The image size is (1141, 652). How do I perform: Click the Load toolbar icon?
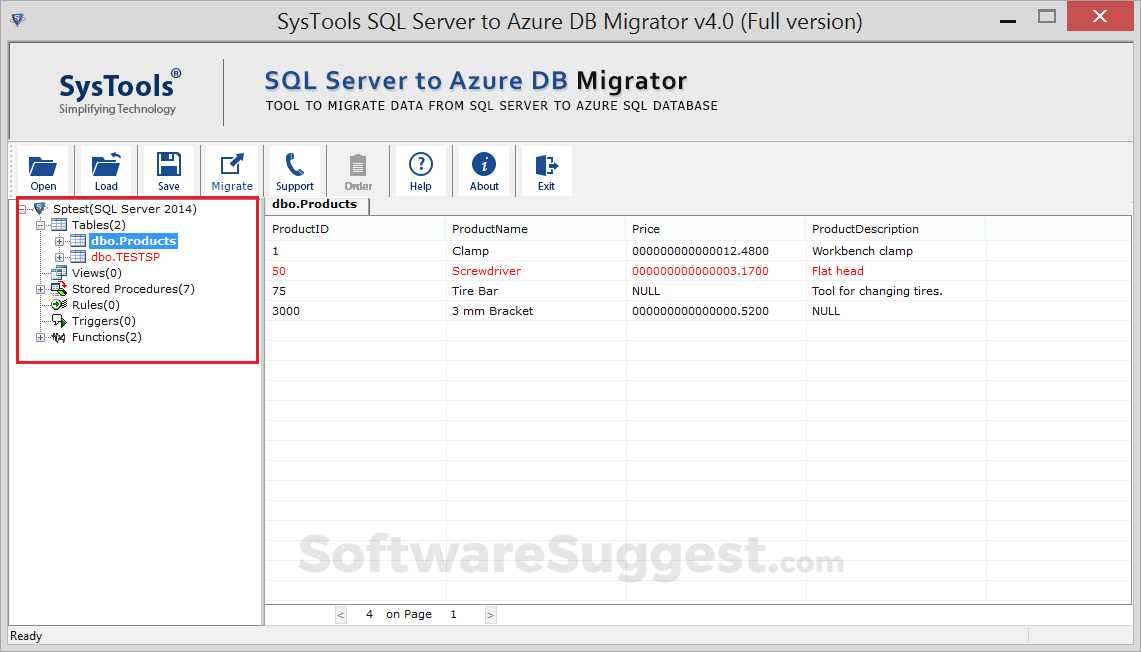[x=106, y=169]
